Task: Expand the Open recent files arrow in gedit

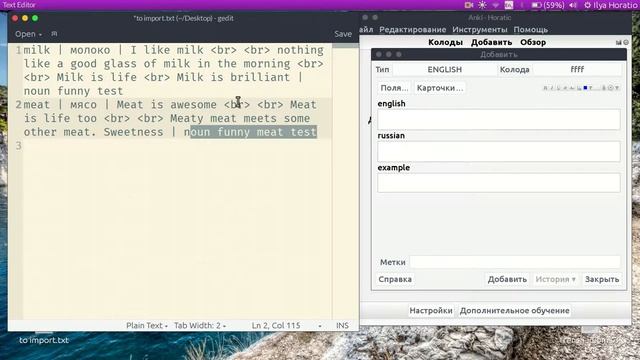Action: tap(40, 35)
